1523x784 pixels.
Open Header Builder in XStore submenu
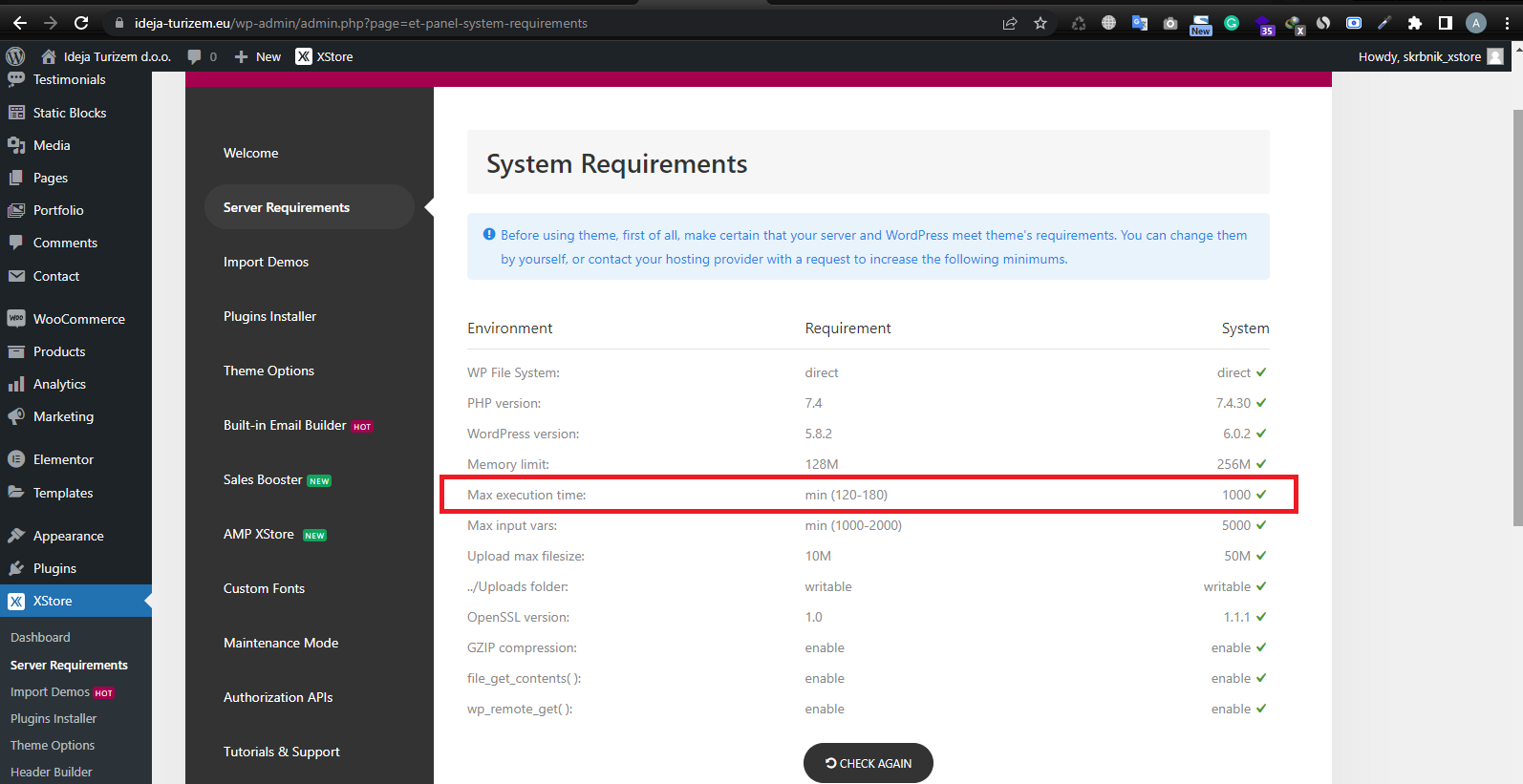52,773
